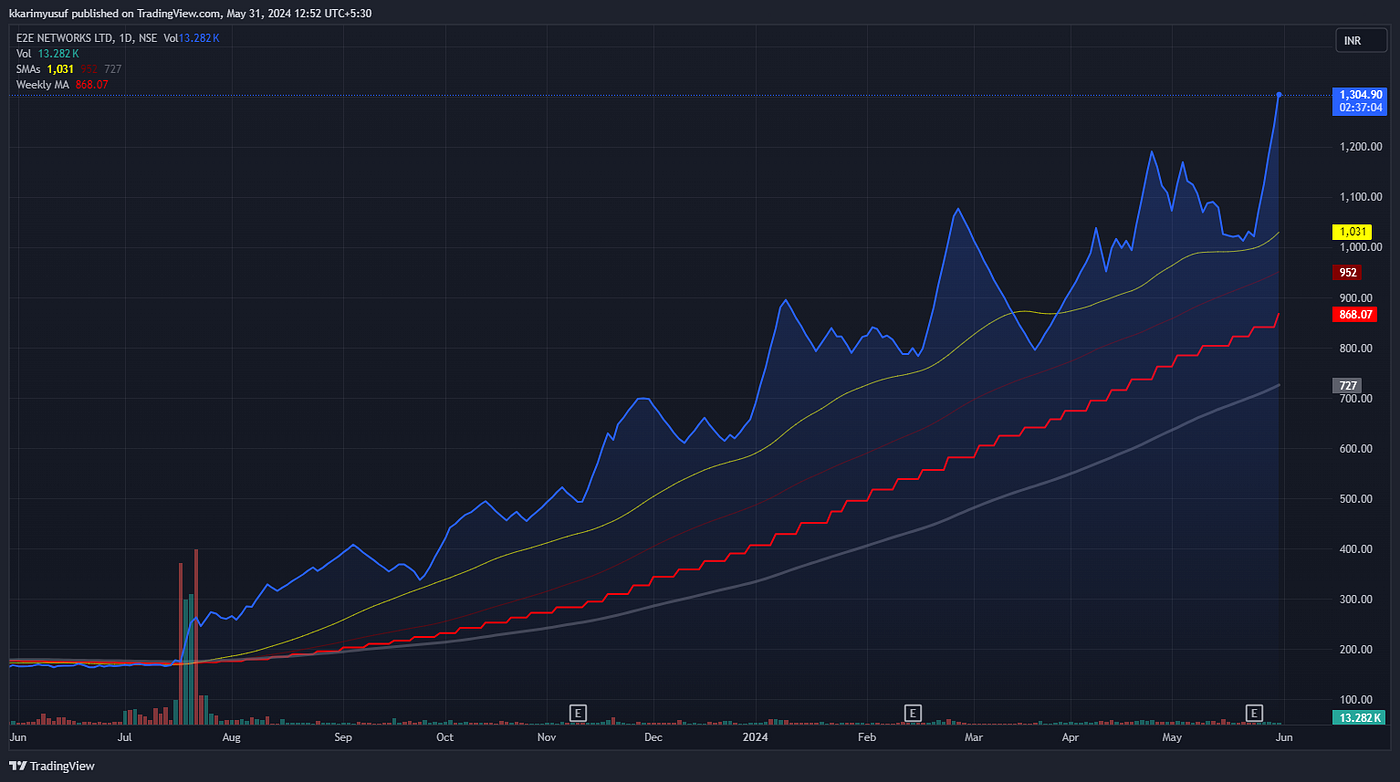Select the earnings E marker in late May
Image resolution: width=1400 pixels, height=782 pixels.
[x=1253, y=712]
